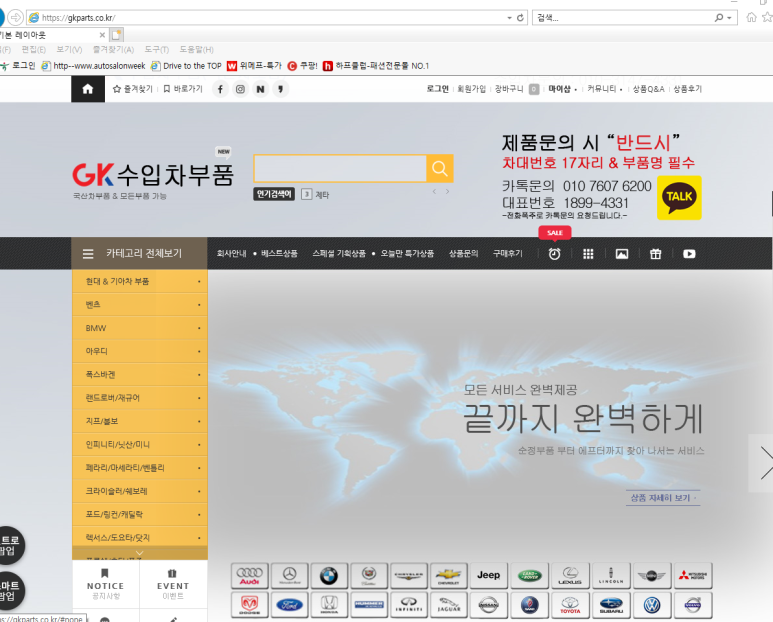Advance banner with right arrow
Viewport: 773px width, 622px height.
[x=762, y=463]
